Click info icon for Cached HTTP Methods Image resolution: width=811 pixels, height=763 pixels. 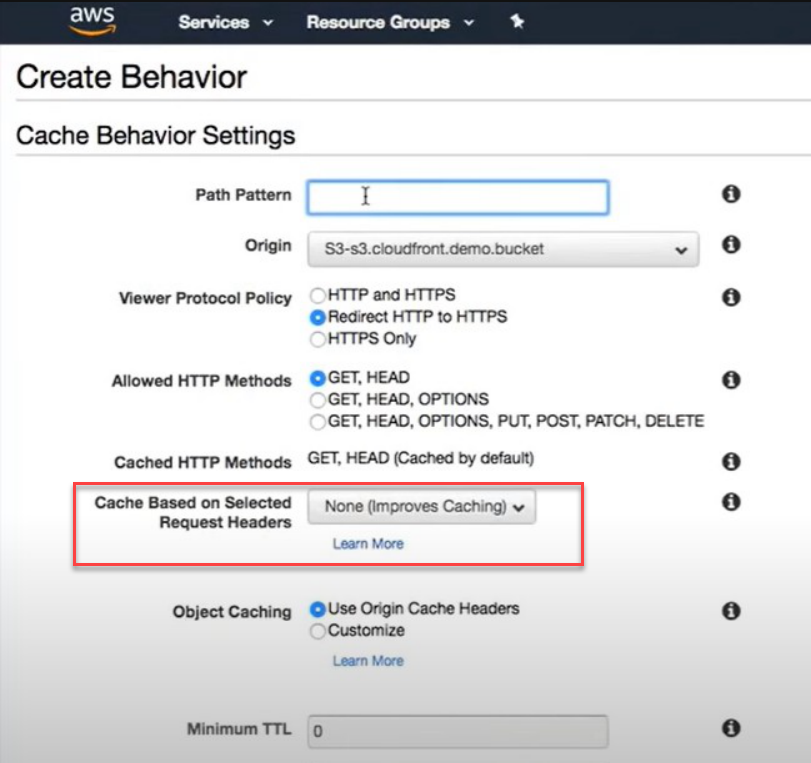point(731,461)
